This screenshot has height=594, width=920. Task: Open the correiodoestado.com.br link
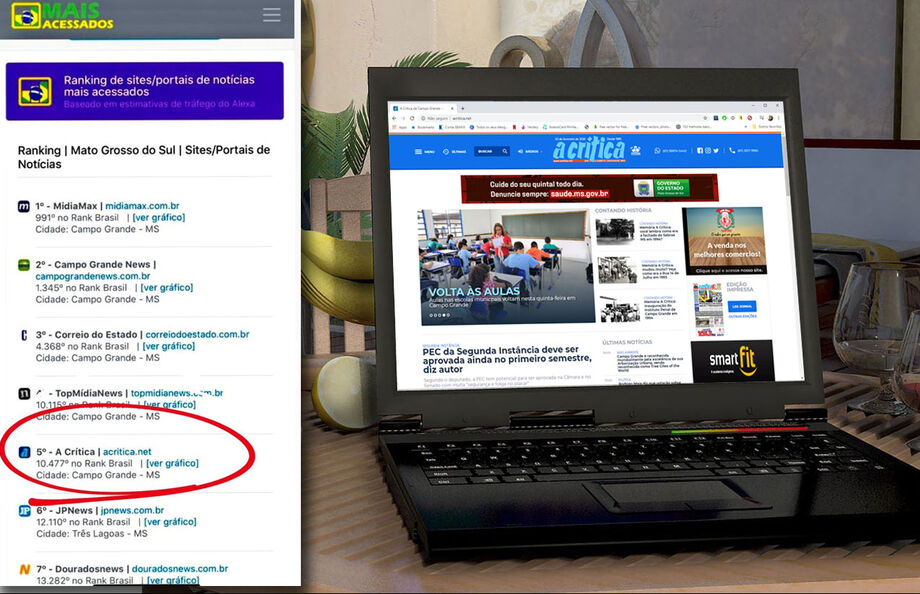[197, 334]
